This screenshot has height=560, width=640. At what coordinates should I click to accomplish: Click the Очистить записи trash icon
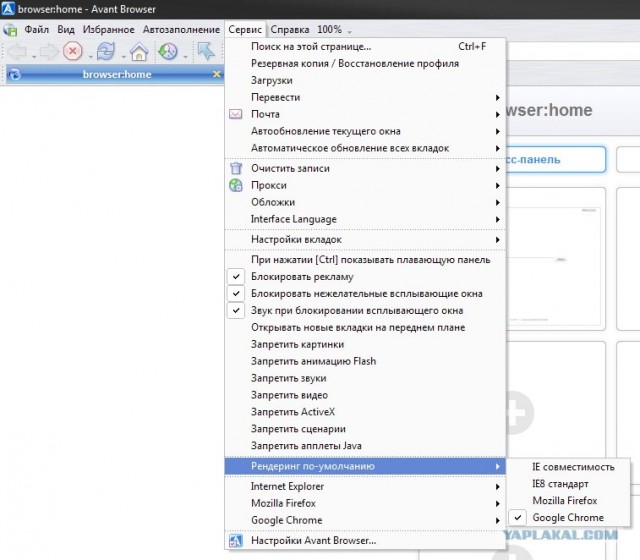pyautogui.click(x=236, y=168)
